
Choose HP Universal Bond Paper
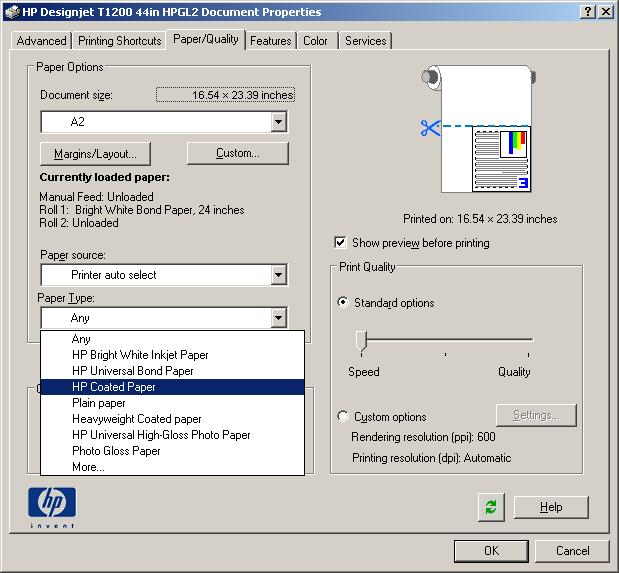[x=173, y=371]
